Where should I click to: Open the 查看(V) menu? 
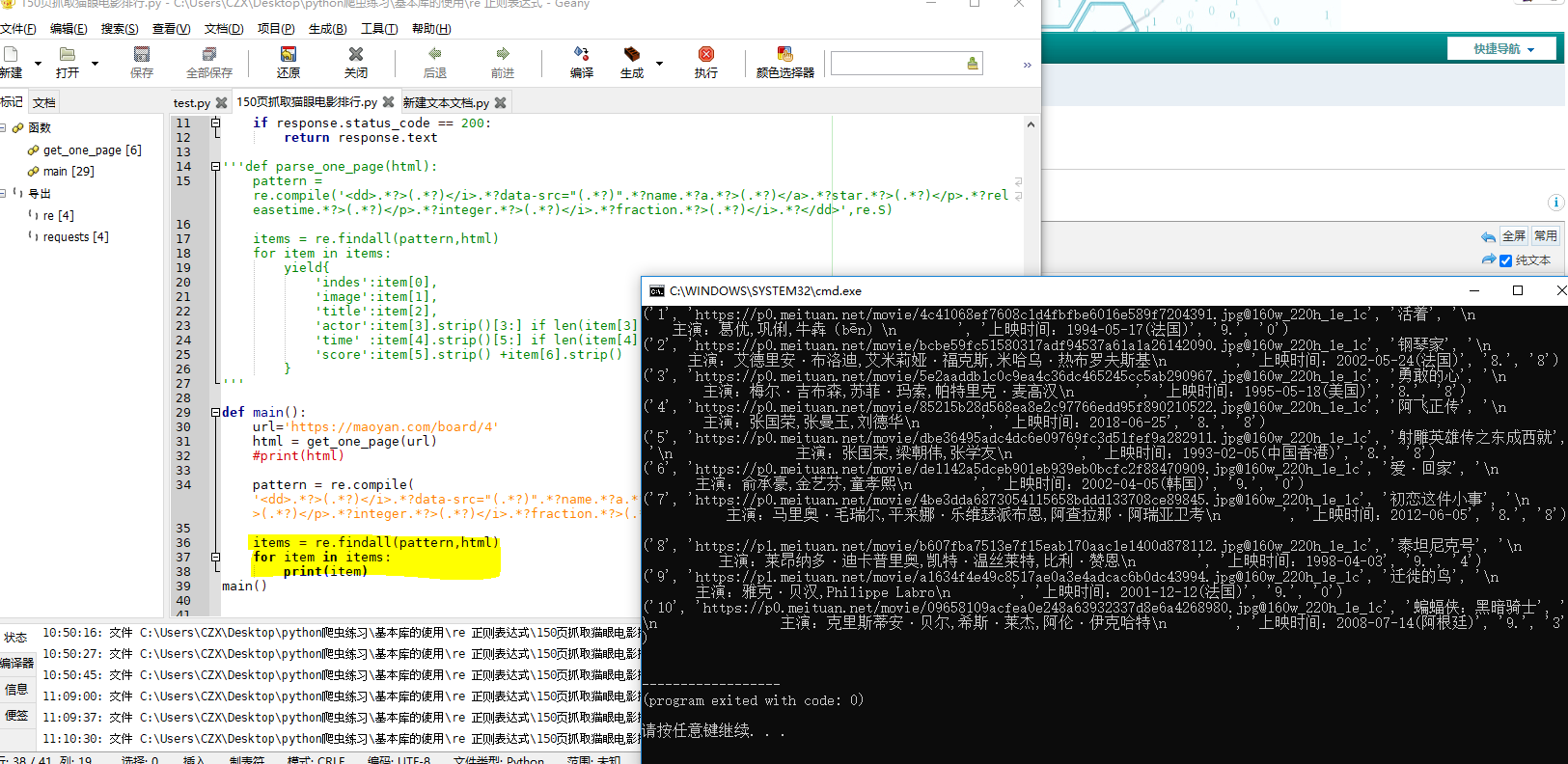point(171,29)
